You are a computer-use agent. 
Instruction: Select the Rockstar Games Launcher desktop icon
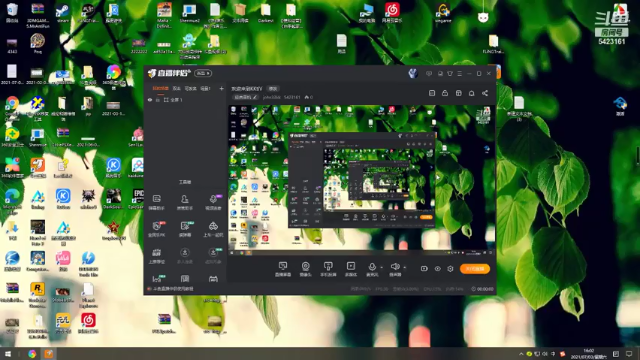pos(37,295)
